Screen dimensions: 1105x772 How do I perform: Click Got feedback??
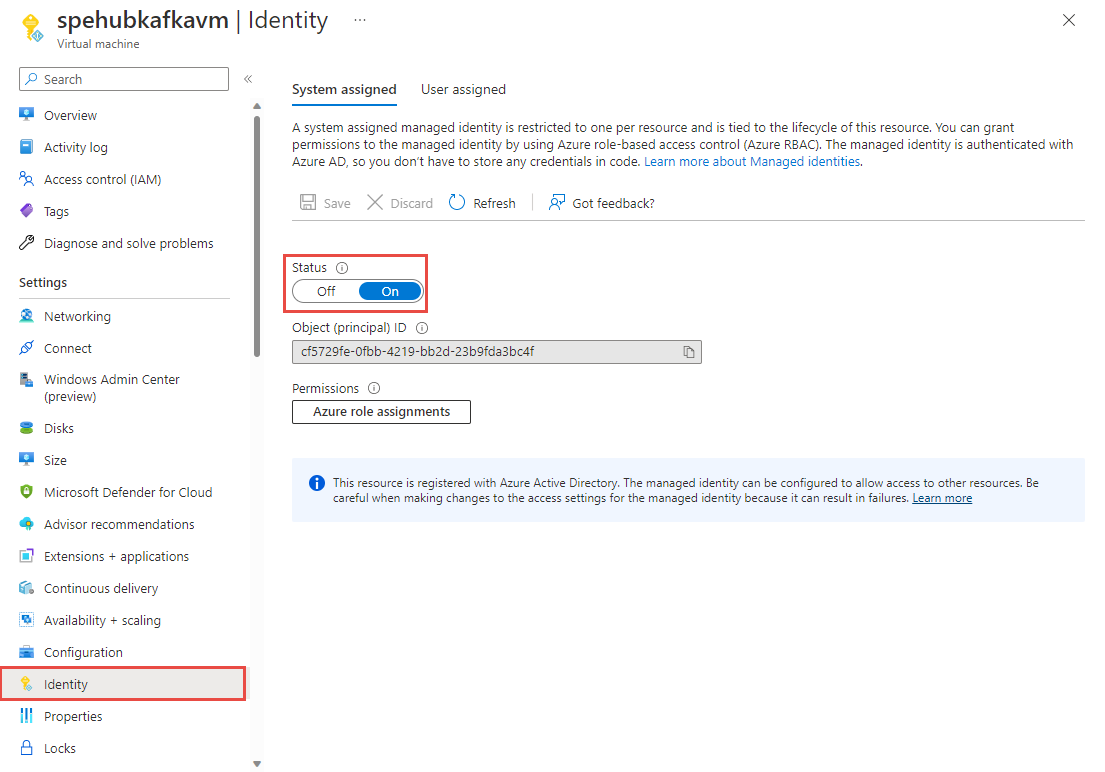[611, 202]
